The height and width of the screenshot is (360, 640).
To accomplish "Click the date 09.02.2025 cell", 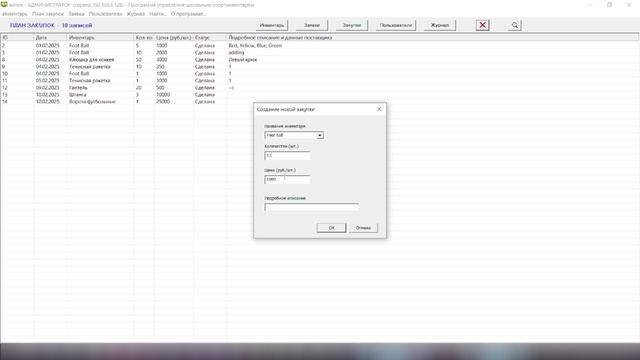I will pyautogui.click(x=47, y=88).
